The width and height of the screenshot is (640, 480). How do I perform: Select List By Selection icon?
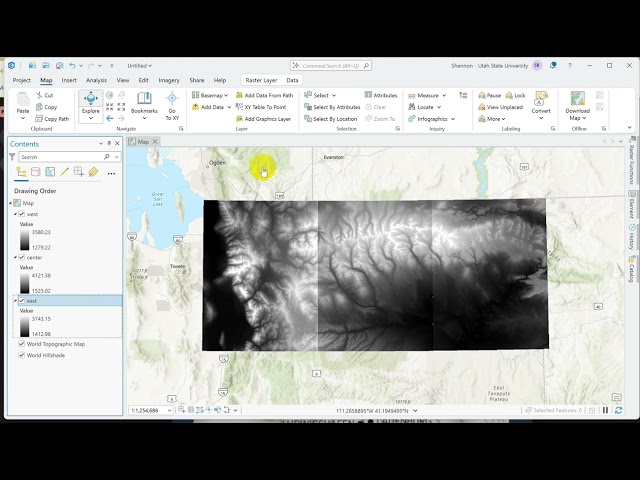tap(50, 172)
